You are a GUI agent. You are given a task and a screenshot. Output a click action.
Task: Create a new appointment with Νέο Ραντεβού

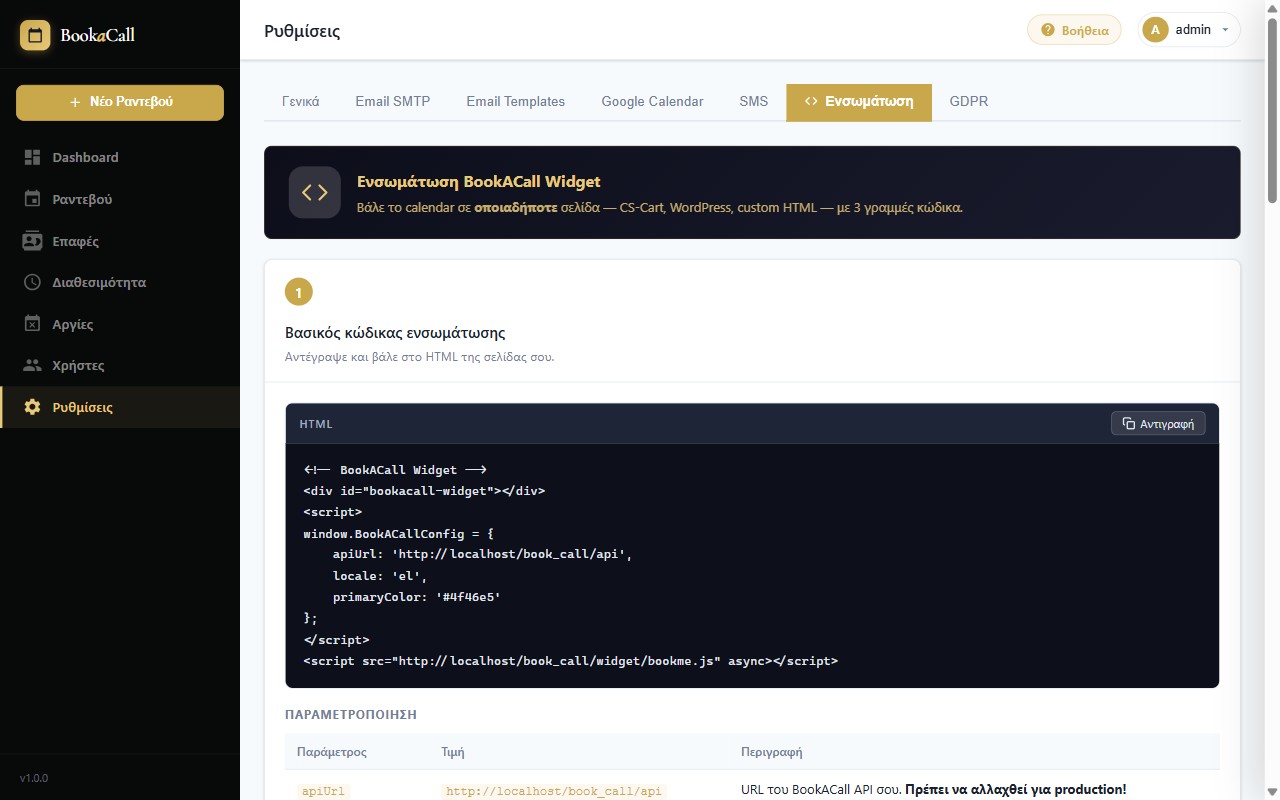pos(120,102)
